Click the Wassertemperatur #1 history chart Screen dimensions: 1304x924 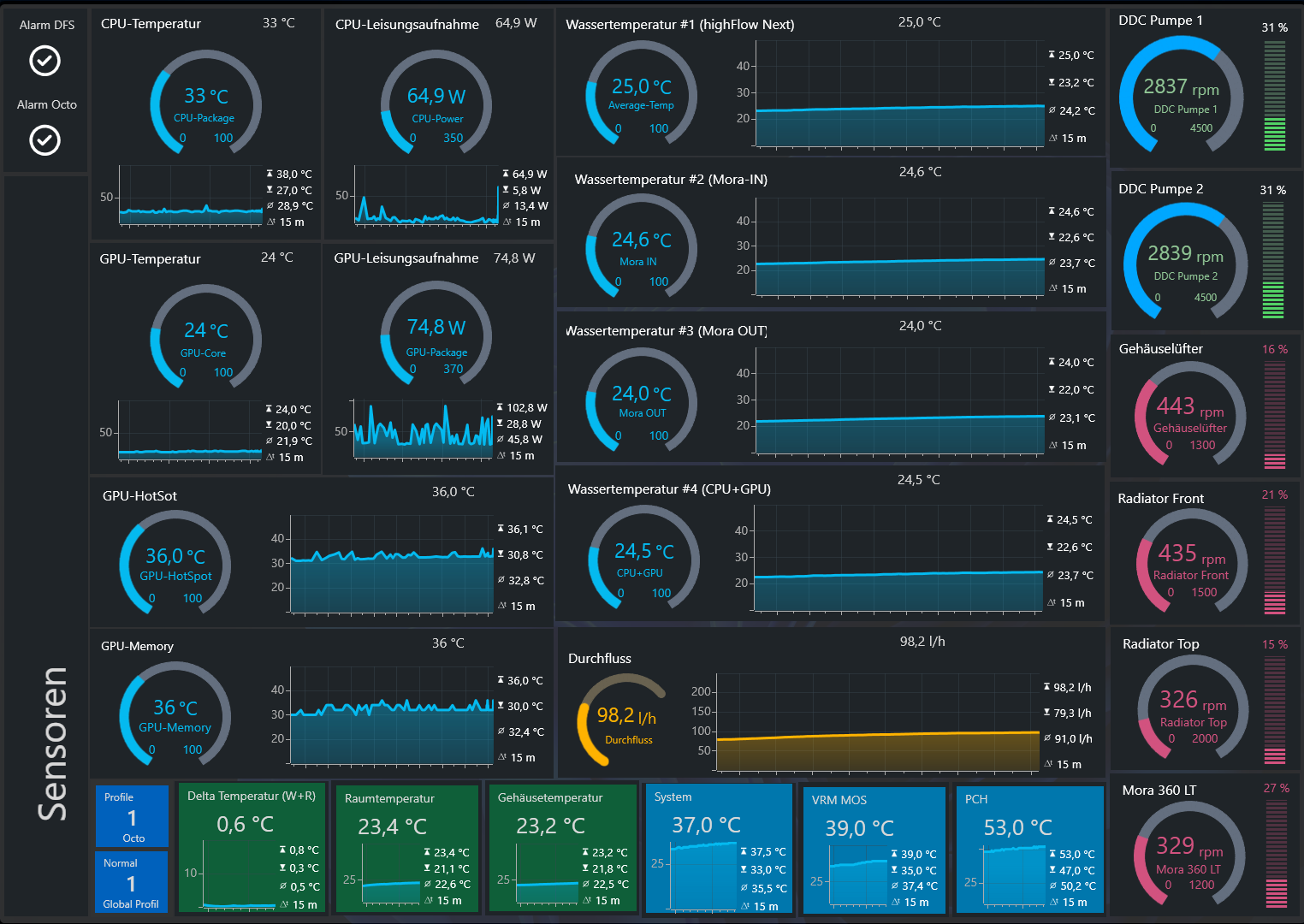[x=900, y=93]
